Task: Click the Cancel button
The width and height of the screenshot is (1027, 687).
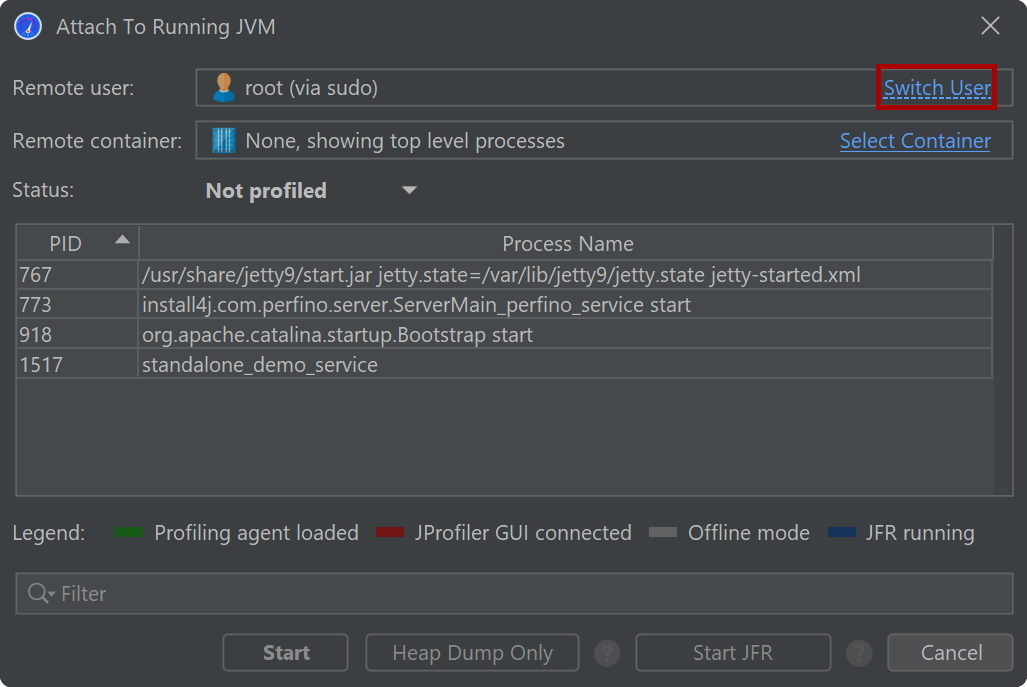Action: [951, 653]
